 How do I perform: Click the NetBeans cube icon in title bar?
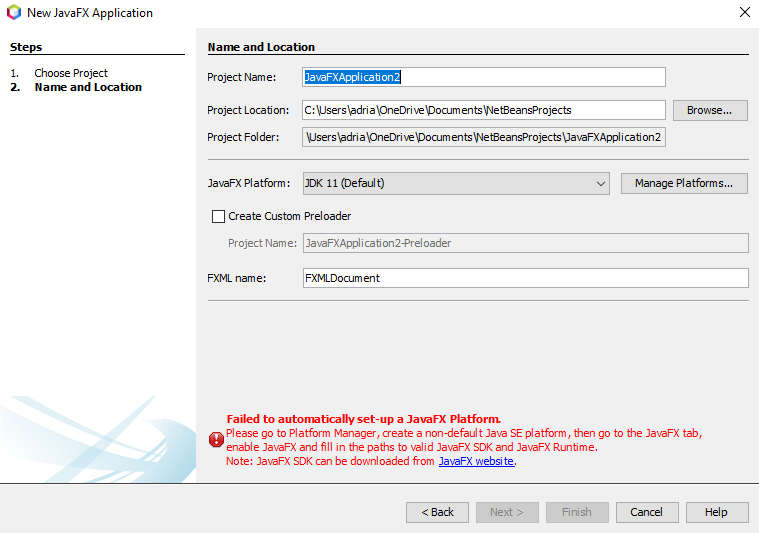point(13,13)
